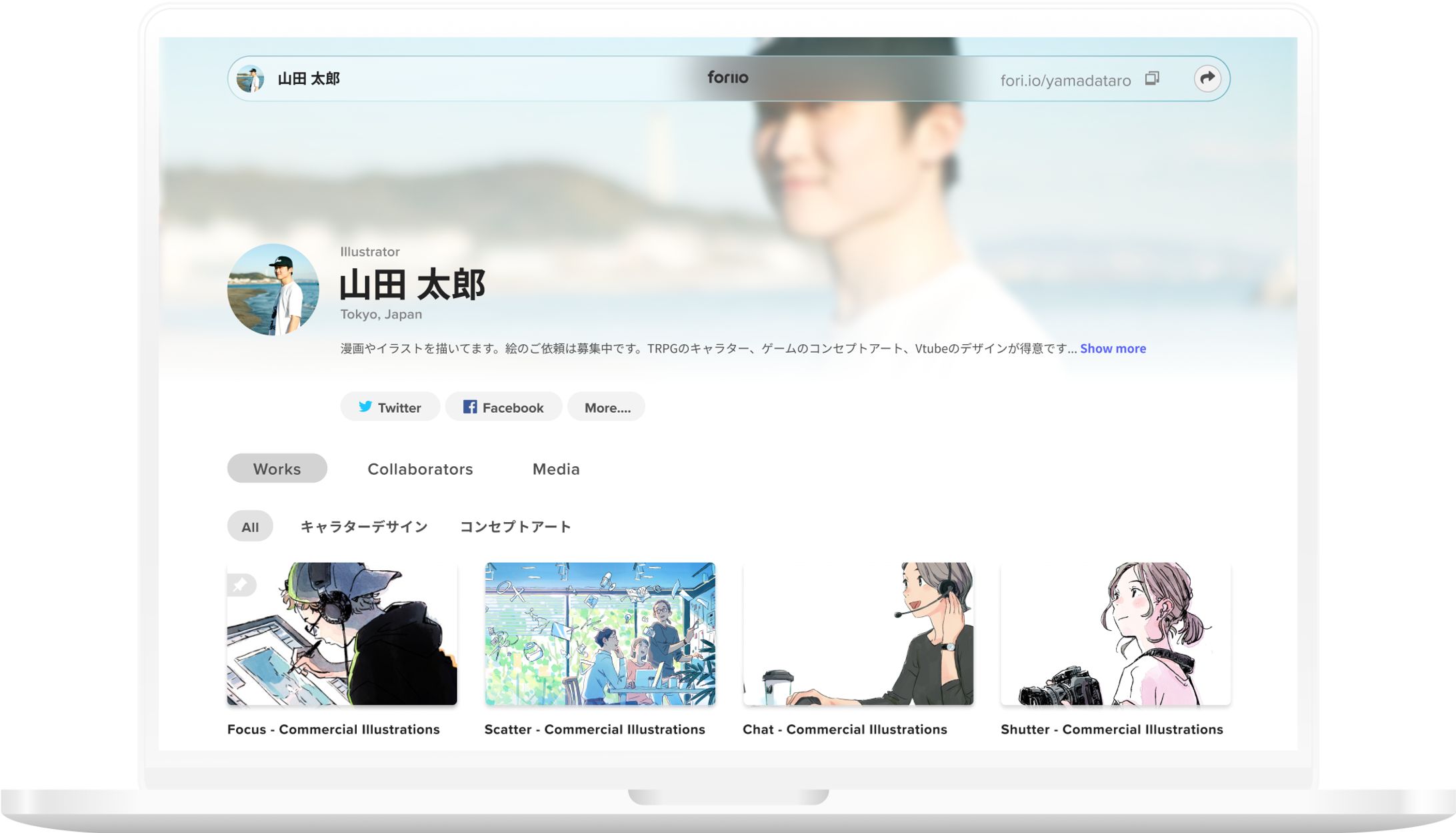Click the large 山田 太郎 heading
Image resolution: width=1456 pixels, height=833 pixels.
coord(413,285)
